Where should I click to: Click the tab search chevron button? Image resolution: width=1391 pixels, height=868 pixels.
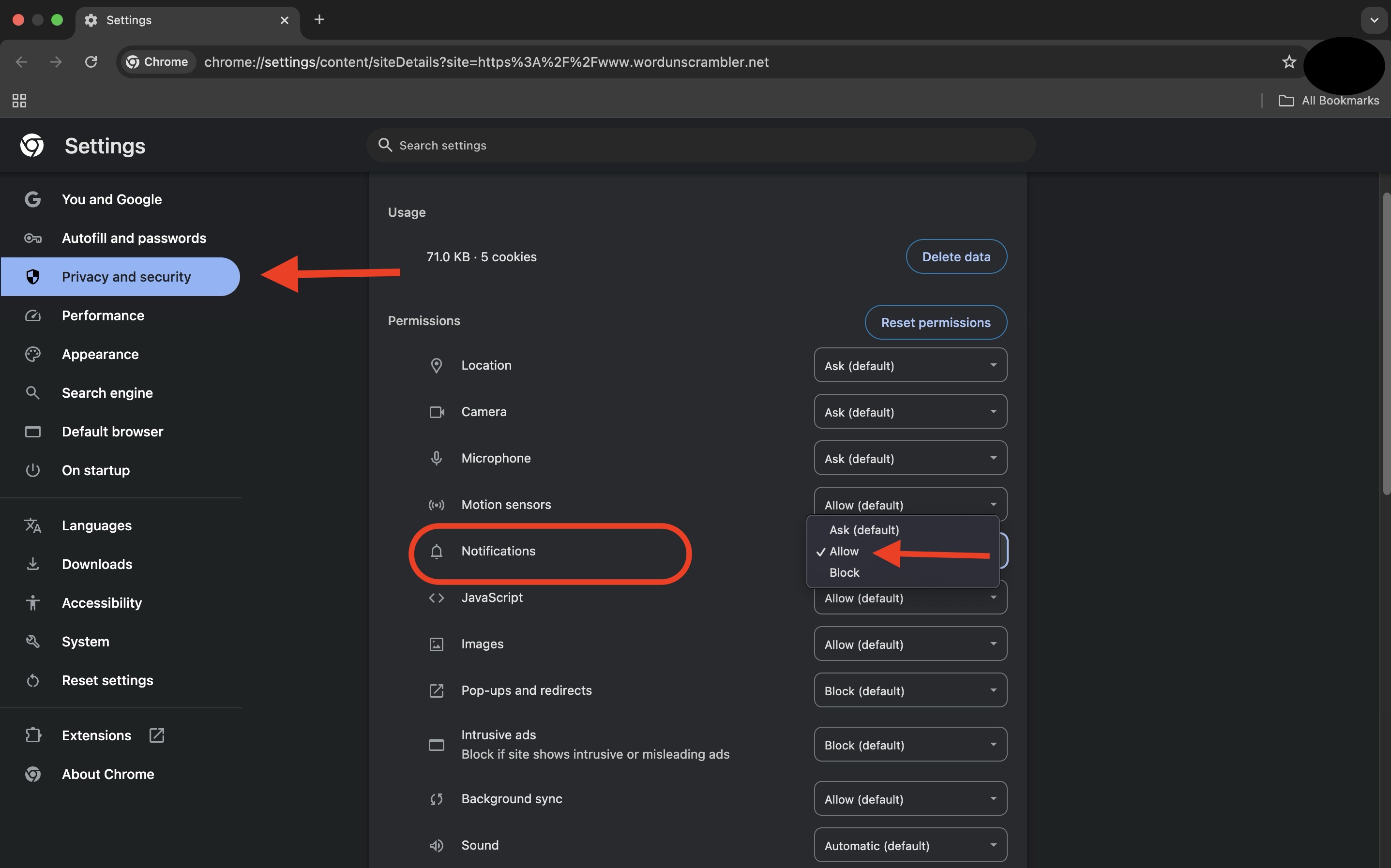click(1374, 20)
